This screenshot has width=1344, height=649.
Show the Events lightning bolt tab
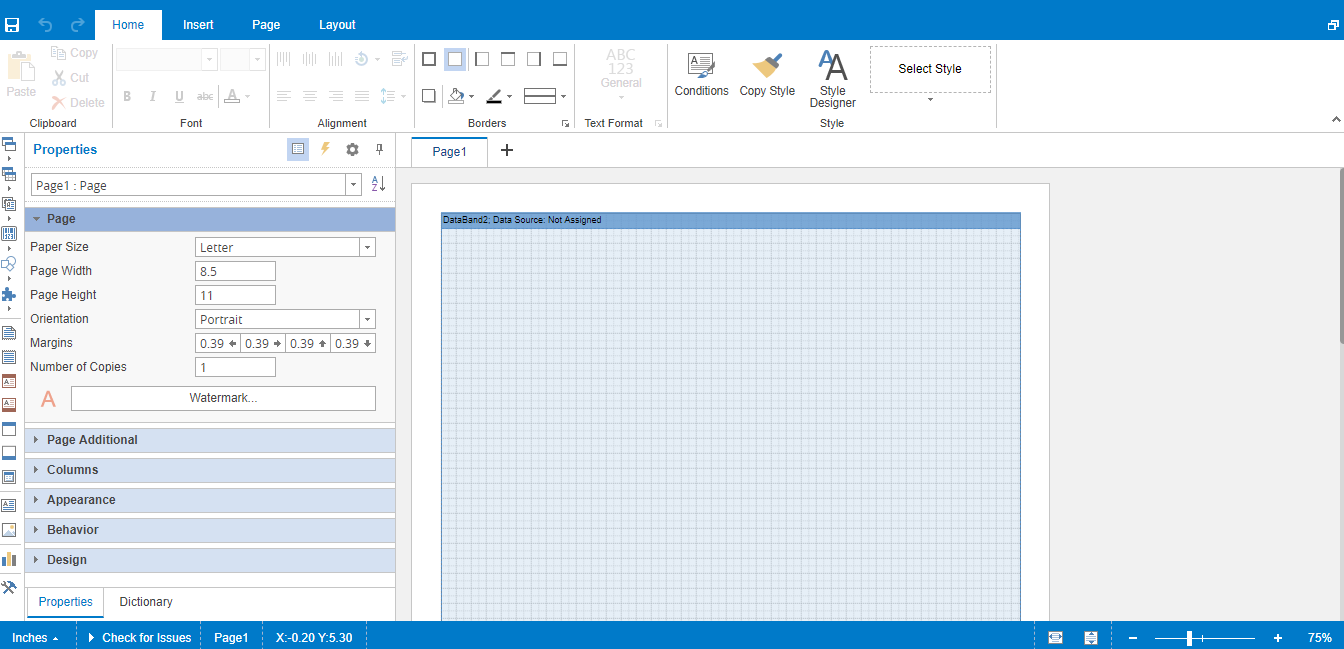coord(325,149)
